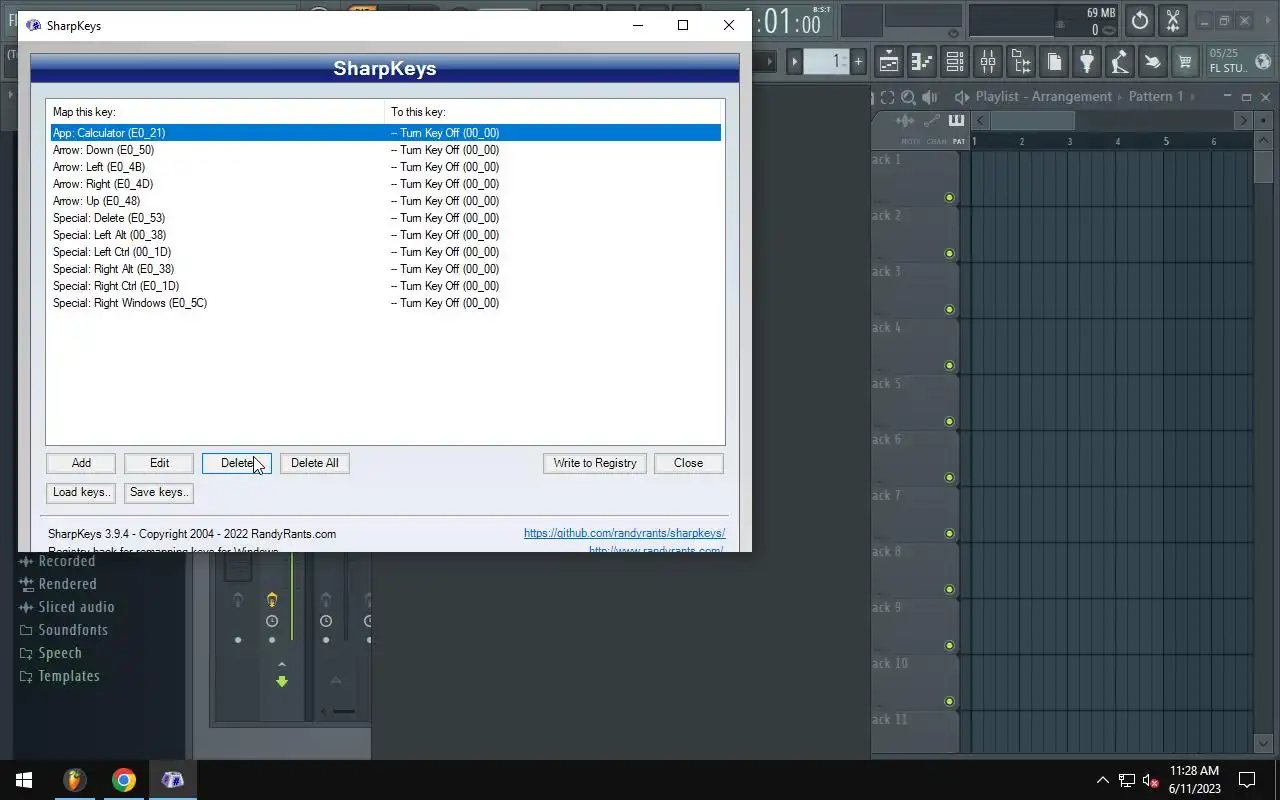Open Playlist view from FL Studio toolbar
The image size is (1280, 800).
(x=889, y=62)
